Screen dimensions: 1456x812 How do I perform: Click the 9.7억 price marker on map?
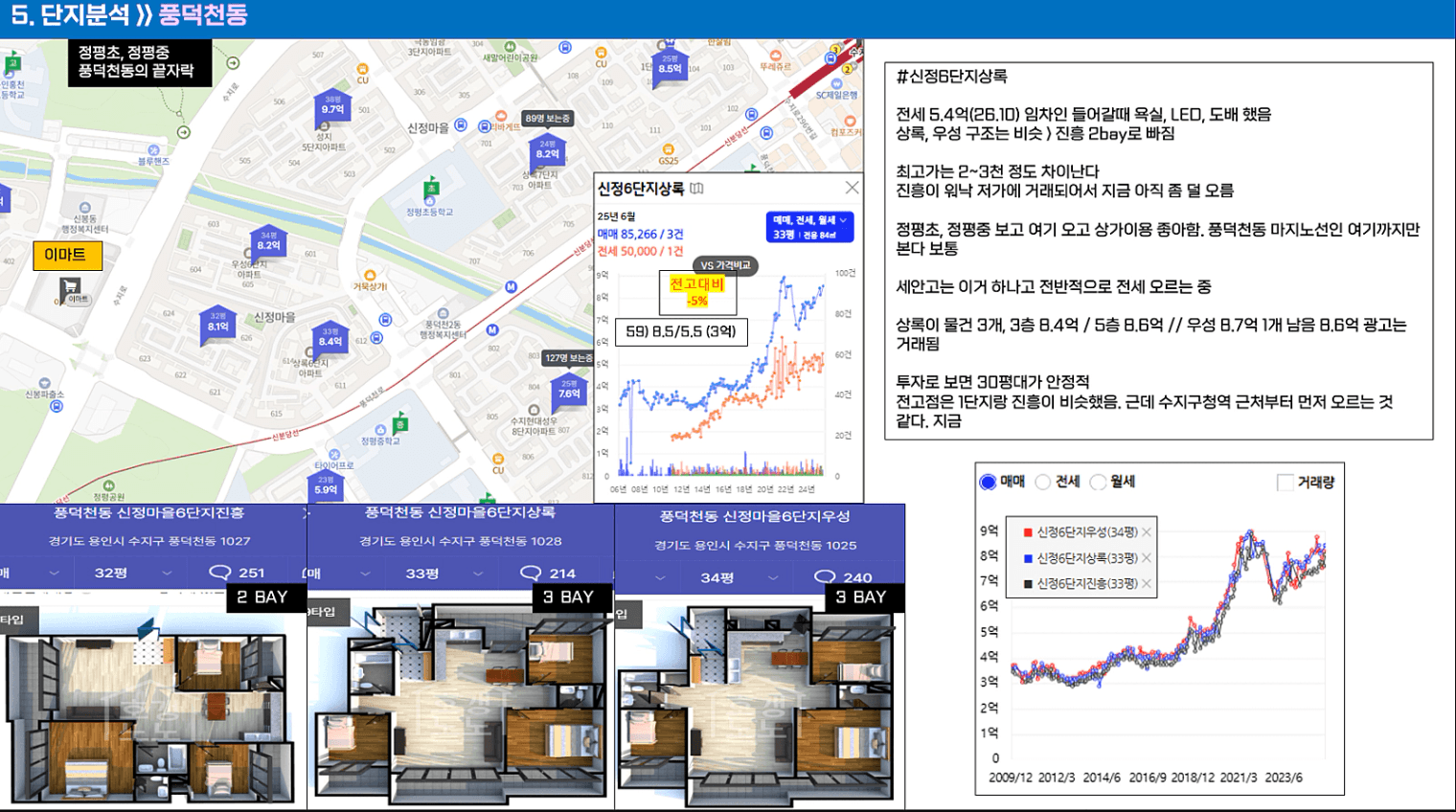point(332,108)
